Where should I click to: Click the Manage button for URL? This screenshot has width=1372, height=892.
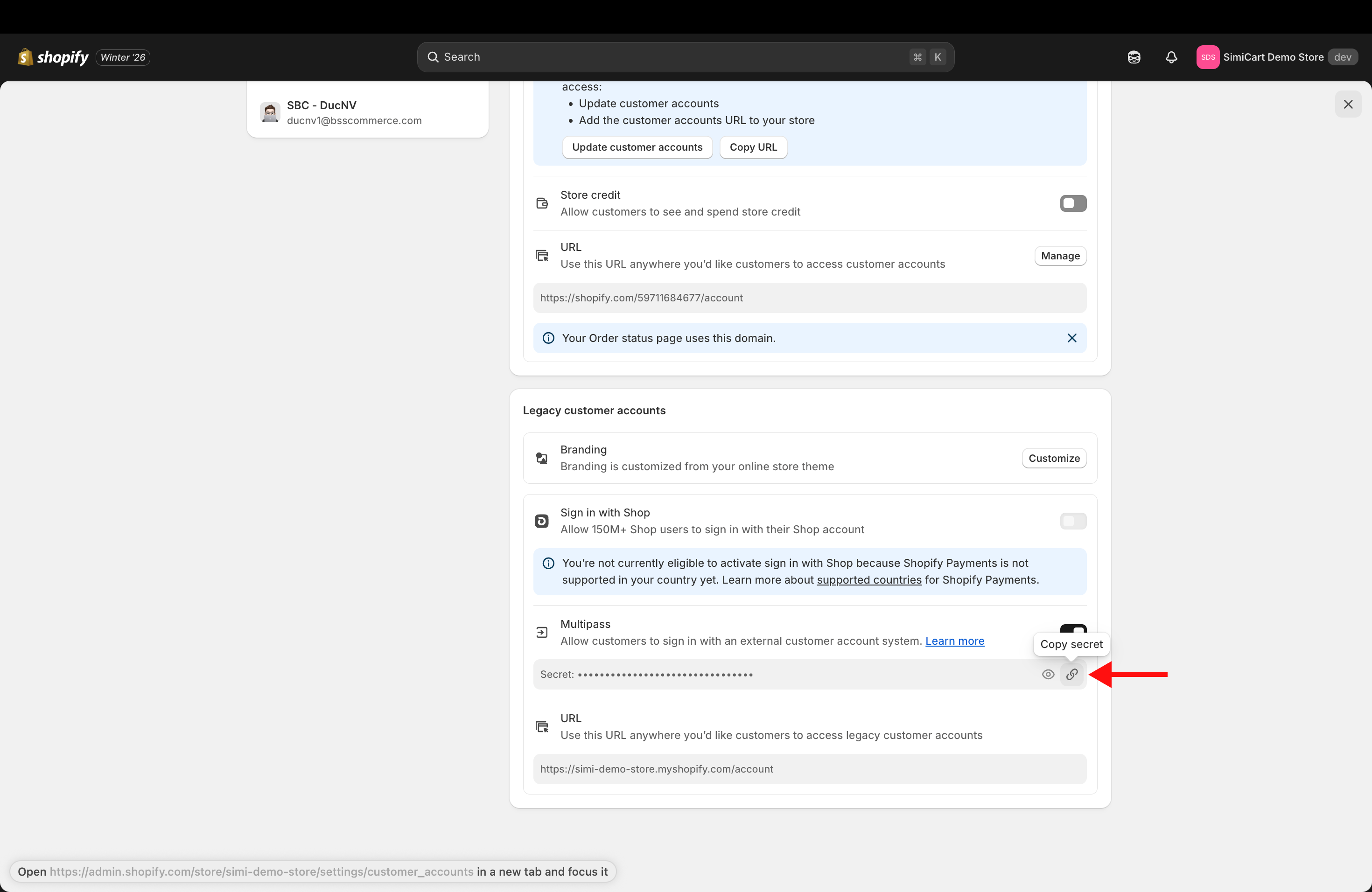tap(1059, 256)
